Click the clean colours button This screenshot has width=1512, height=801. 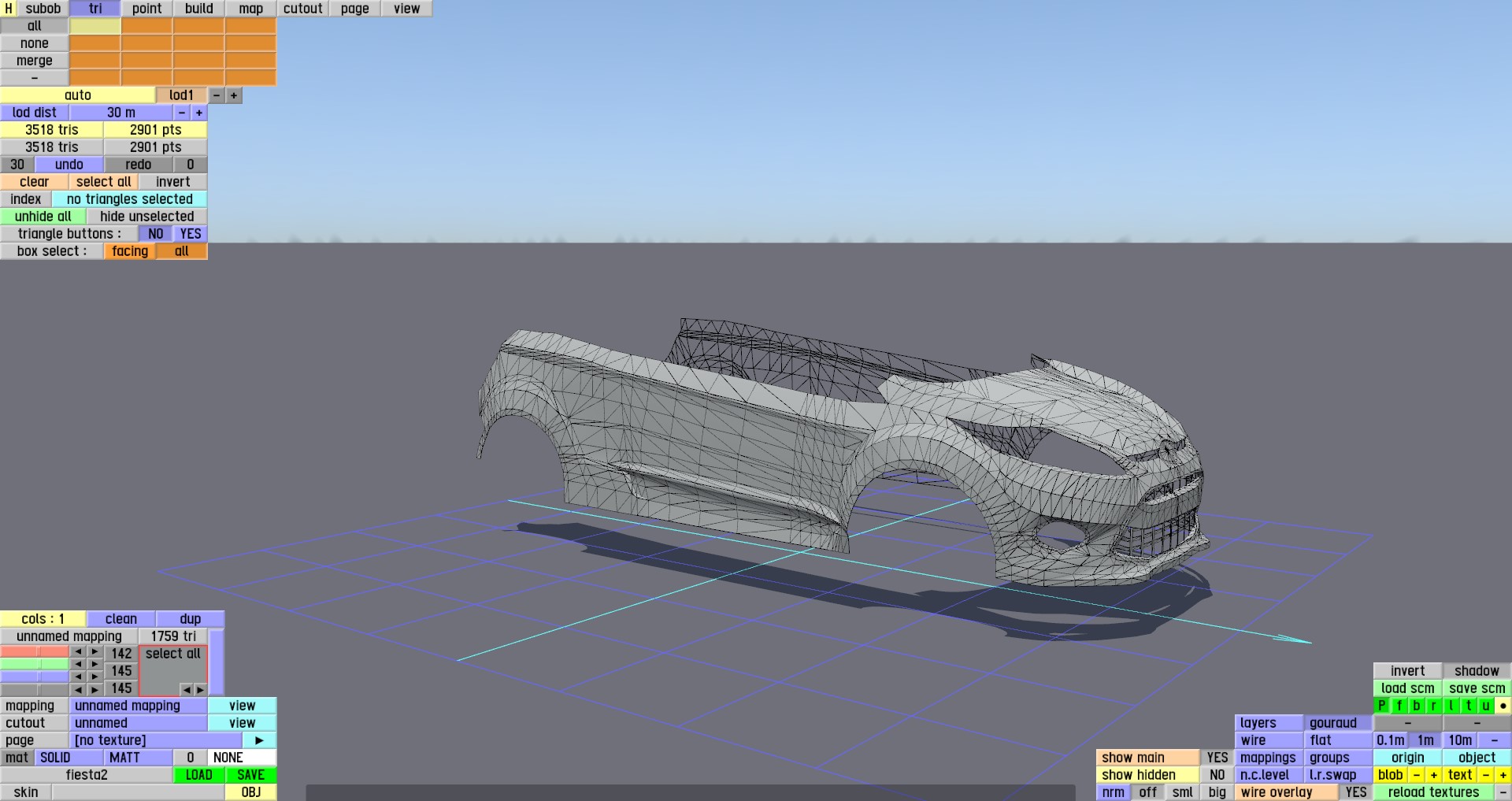(x=121, y=619)
